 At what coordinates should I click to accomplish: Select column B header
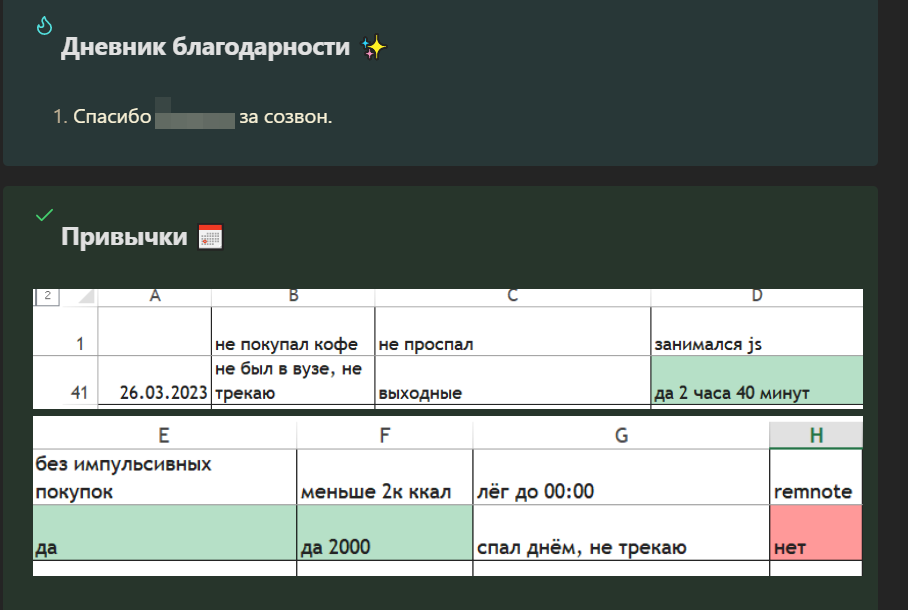[x=293, y=297]
